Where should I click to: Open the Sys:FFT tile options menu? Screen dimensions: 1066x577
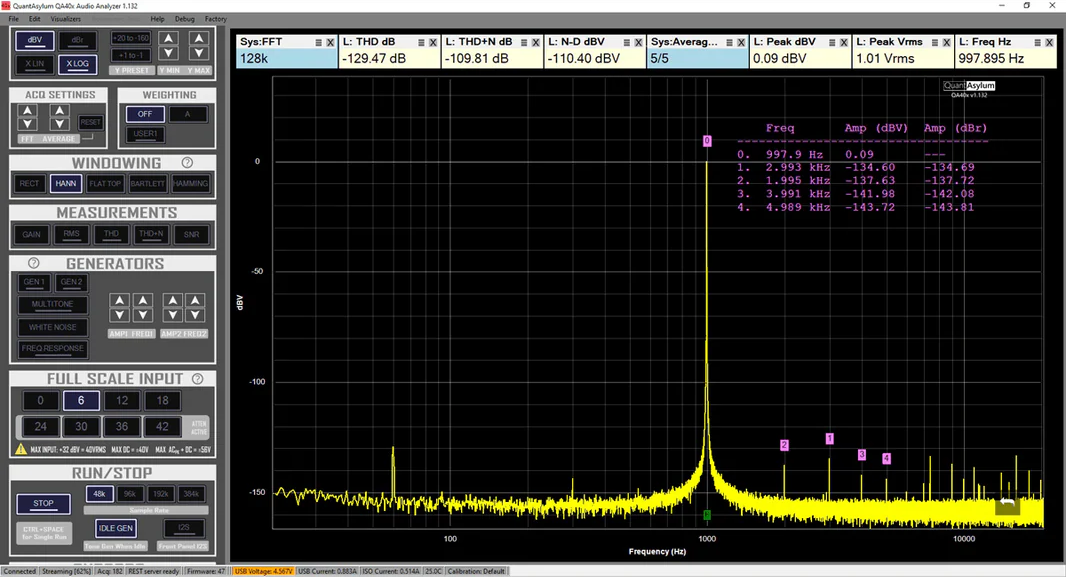click(x=318, y=42)
